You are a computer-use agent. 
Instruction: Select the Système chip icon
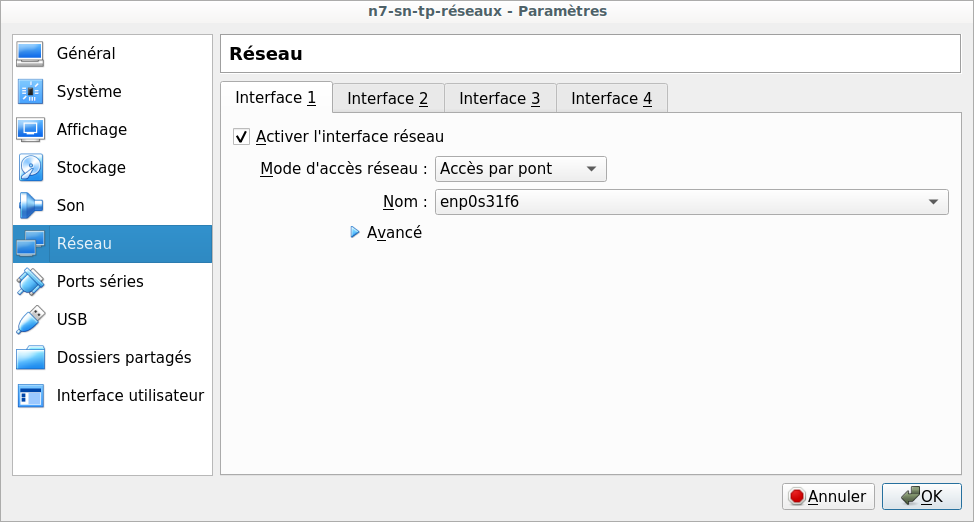coord(30,92)
